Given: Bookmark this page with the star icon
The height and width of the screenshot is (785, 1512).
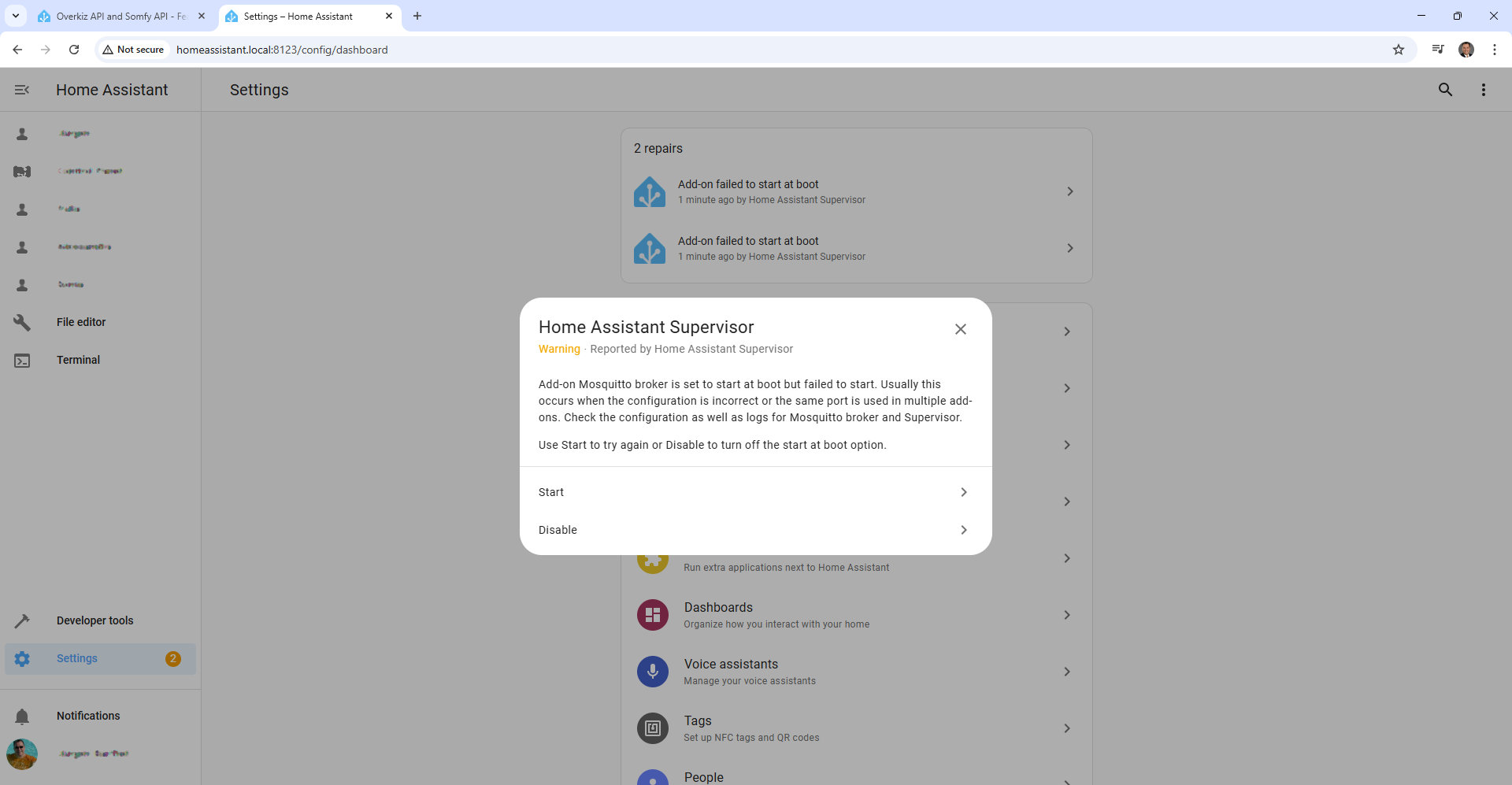Looking at the screenshot, I should click(x=1399, y=50).
